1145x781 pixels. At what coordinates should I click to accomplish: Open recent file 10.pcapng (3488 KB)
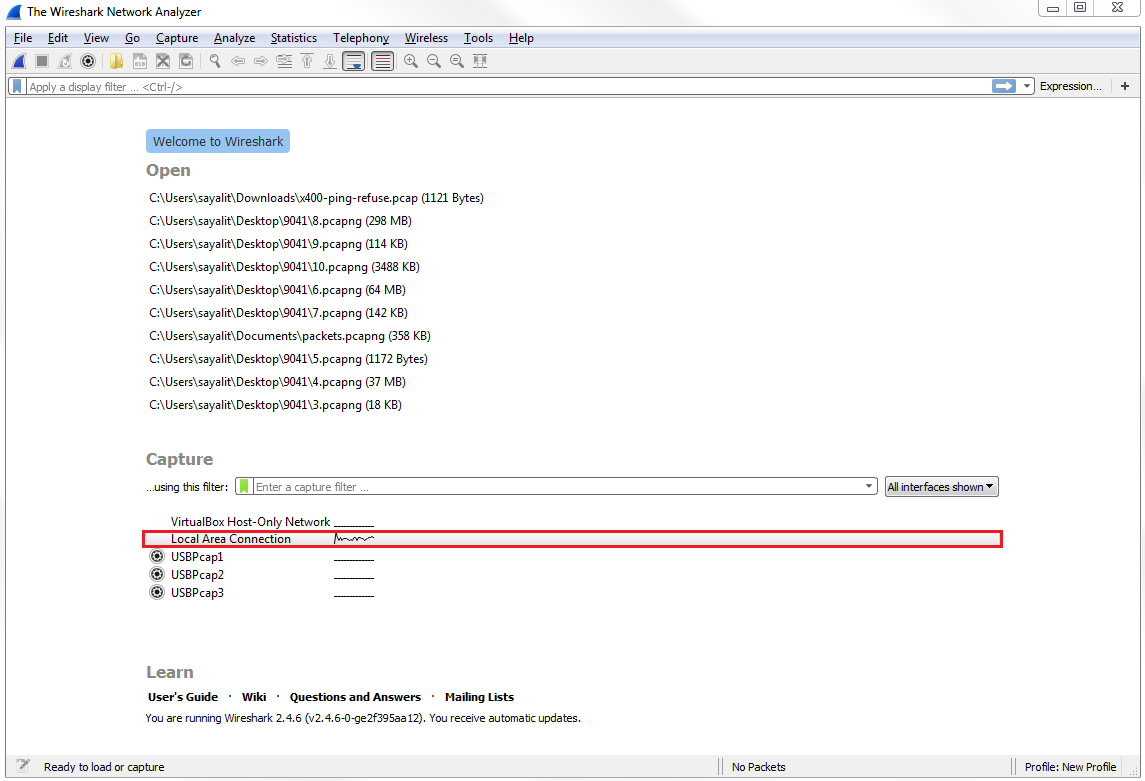284,267
